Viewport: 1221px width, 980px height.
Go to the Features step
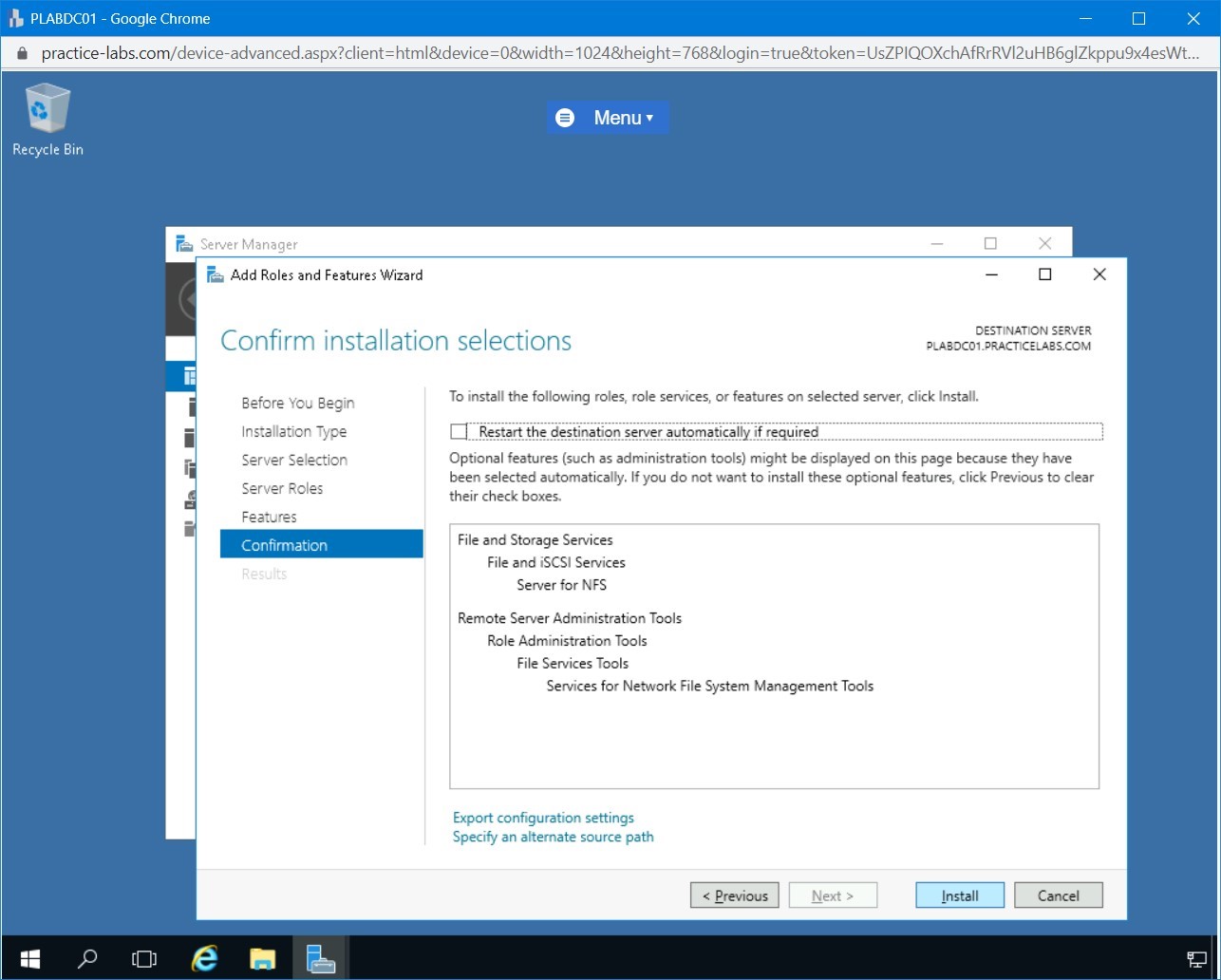[269, 517]
